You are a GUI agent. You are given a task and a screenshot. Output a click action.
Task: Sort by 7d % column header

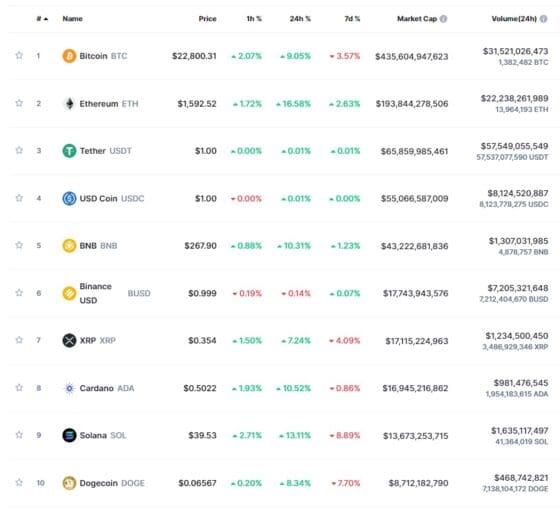352,19
